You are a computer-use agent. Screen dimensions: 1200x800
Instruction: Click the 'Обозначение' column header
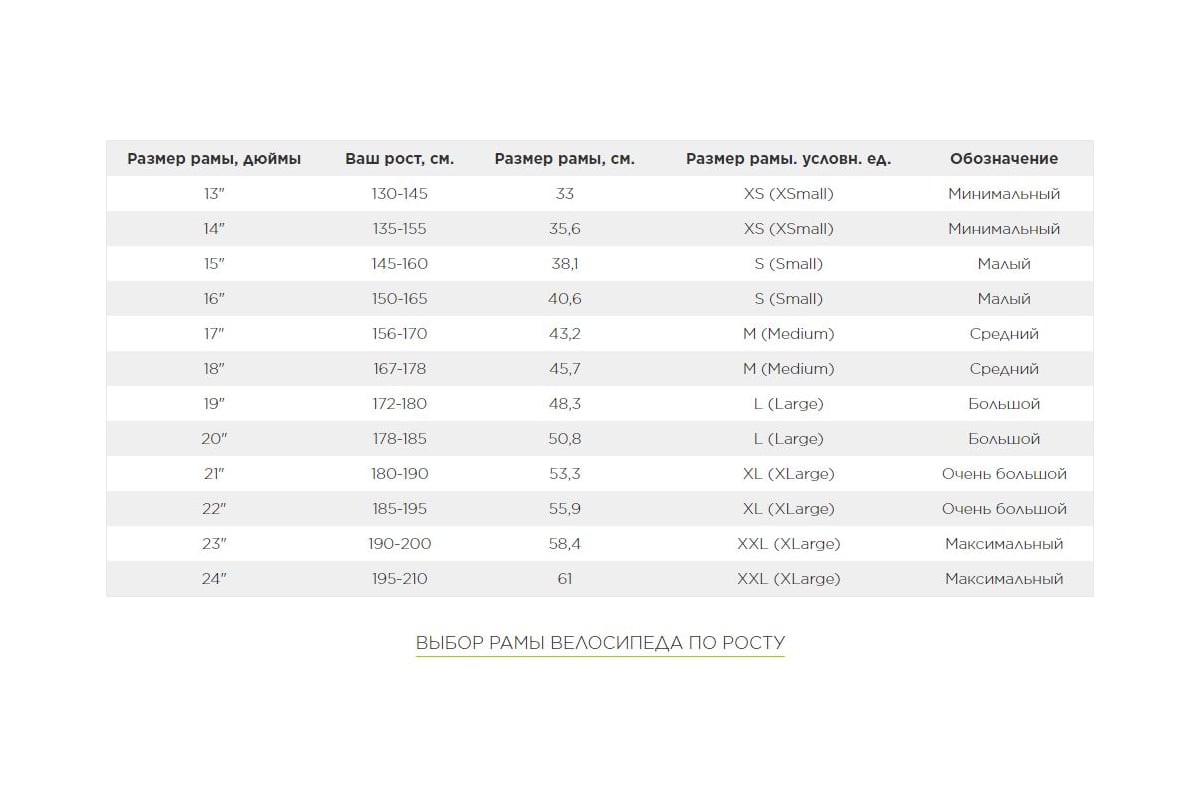[1003, 159]
